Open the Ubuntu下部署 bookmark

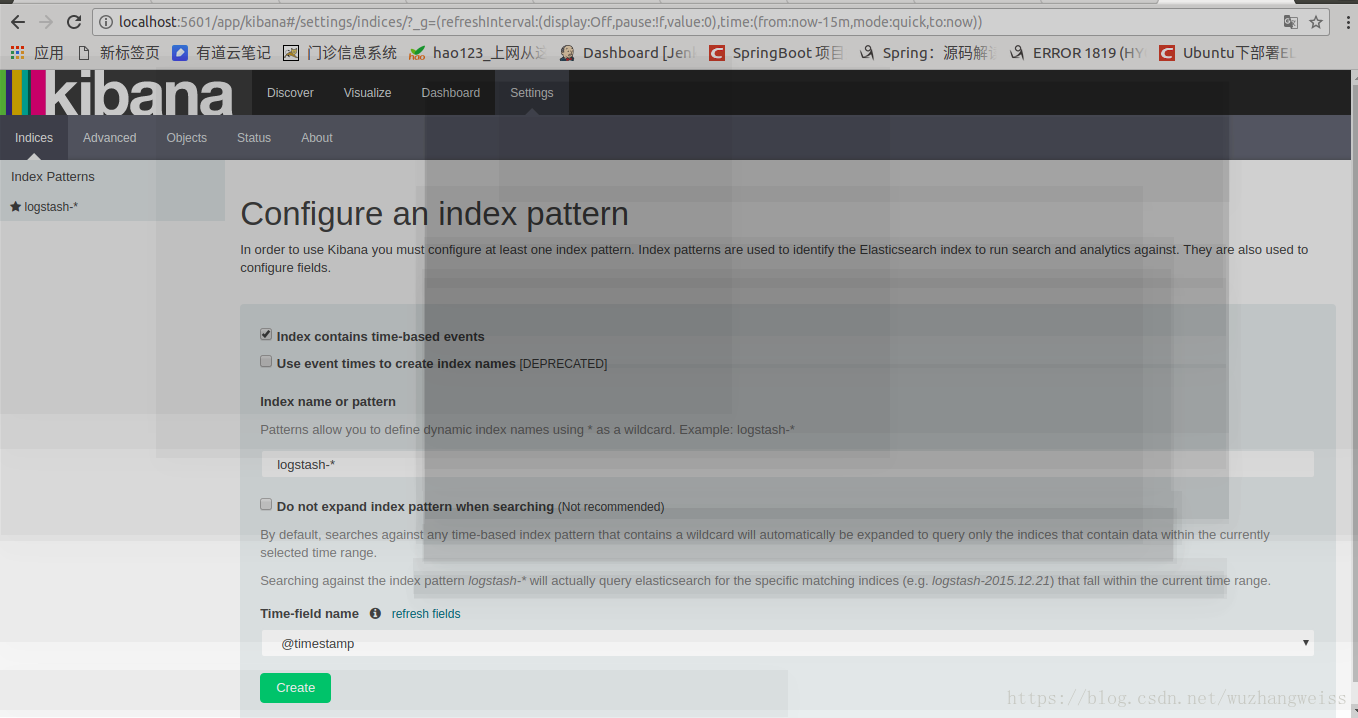[1227, 52]
